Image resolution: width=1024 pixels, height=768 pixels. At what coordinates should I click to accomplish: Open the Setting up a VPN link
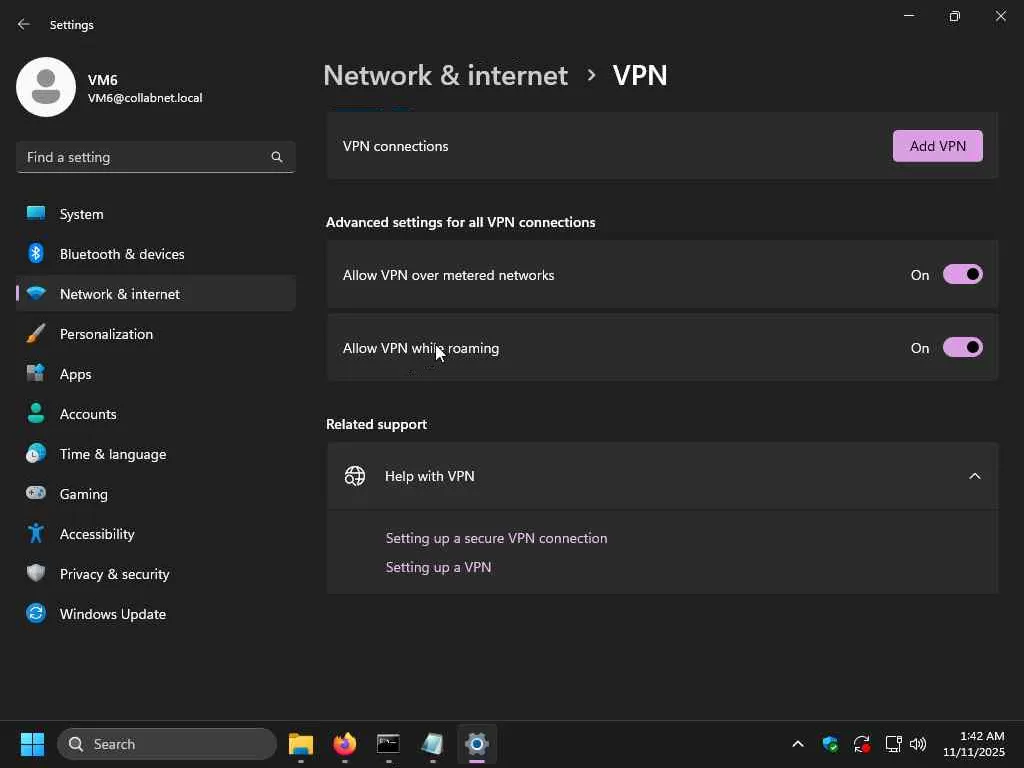[438, 567]
